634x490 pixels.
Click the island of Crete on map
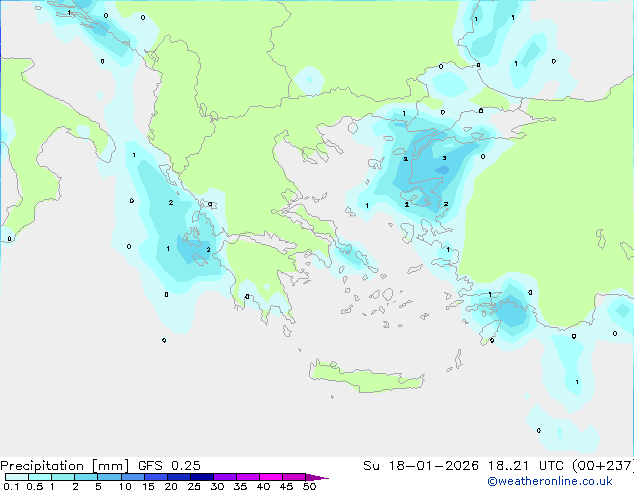click(366, 377)
